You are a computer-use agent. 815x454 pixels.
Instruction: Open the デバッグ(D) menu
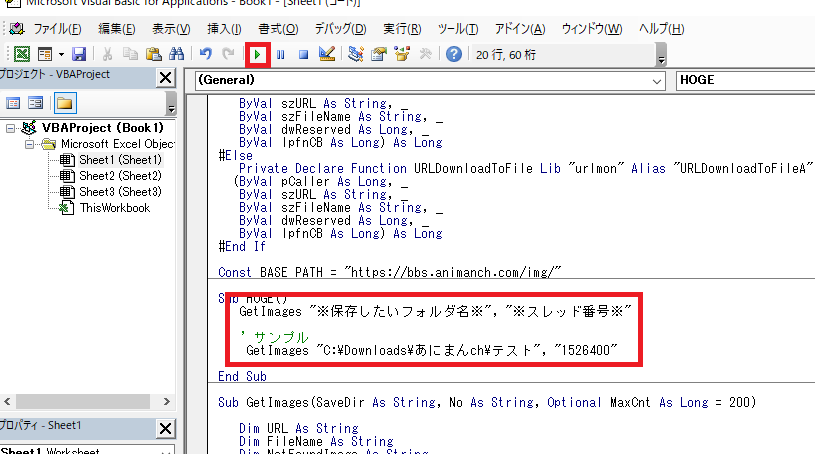(x=340, y=28)
